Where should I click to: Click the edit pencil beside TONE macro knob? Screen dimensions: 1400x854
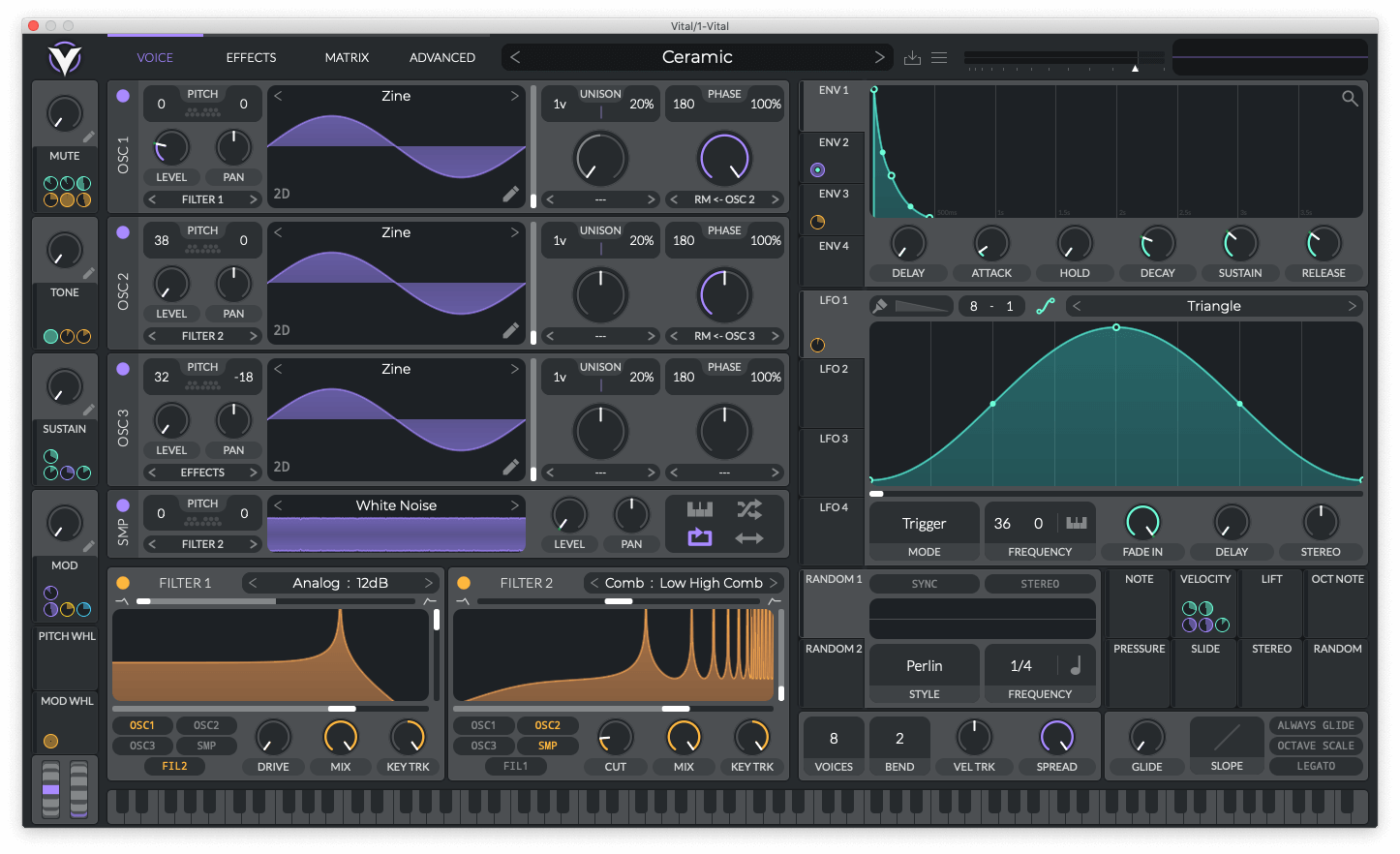tap(89, 273)
